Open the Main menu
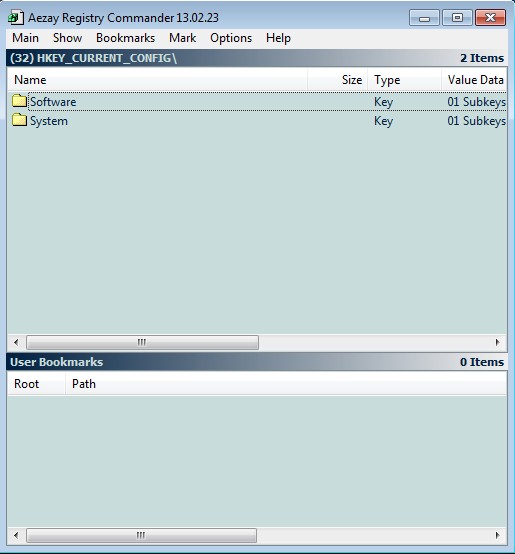 pyautogui.click(x=25, y=38)
